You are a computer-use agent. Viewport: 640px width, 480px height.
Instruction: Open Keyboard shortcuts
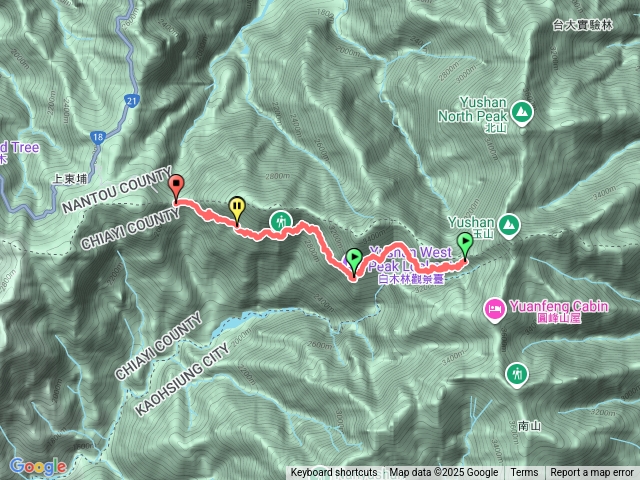click(334, 473)
